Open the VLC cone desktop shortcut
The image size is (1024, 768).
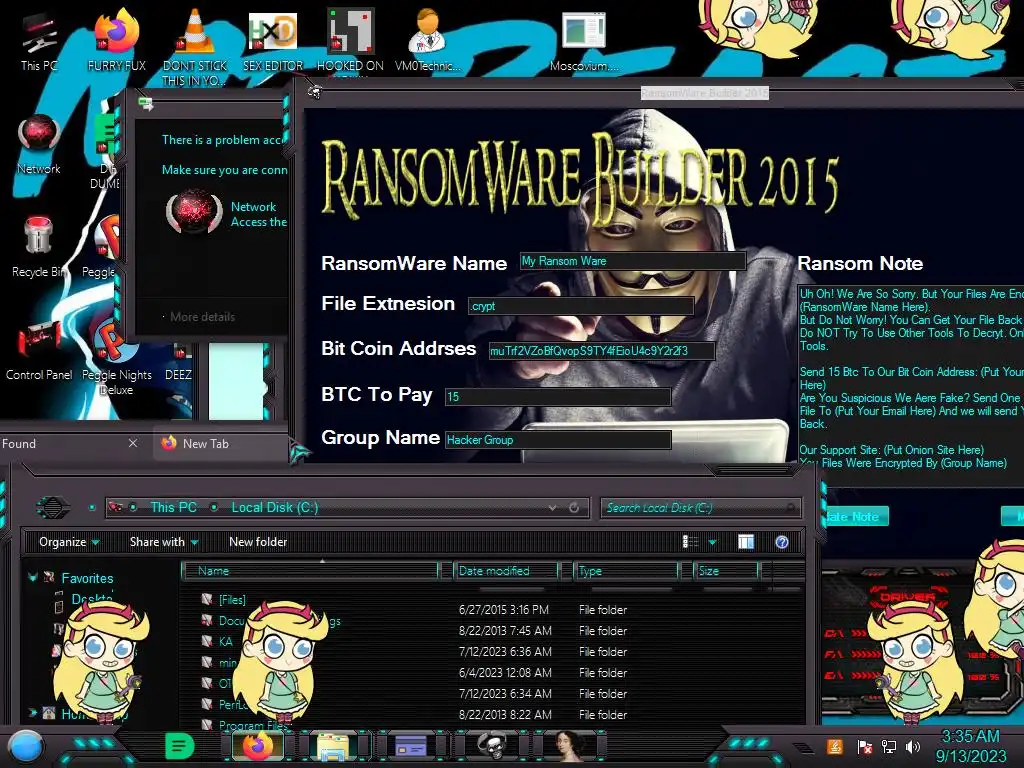click(195, 46)
